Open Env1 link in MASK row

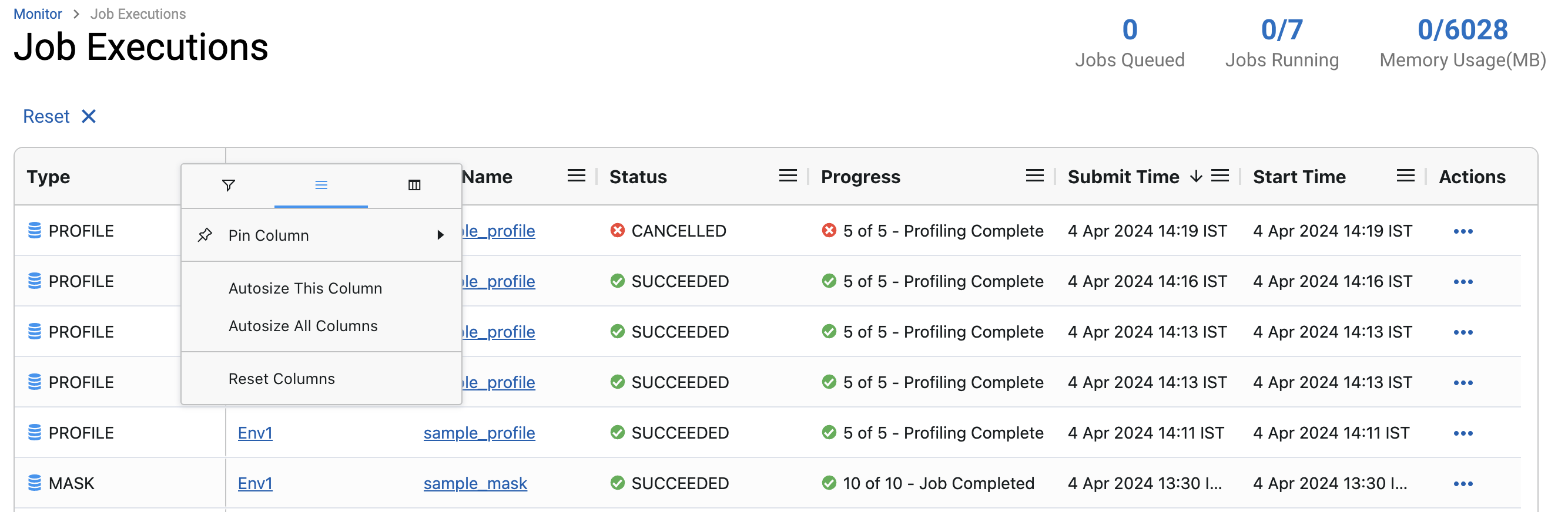[x=255, y=483]
